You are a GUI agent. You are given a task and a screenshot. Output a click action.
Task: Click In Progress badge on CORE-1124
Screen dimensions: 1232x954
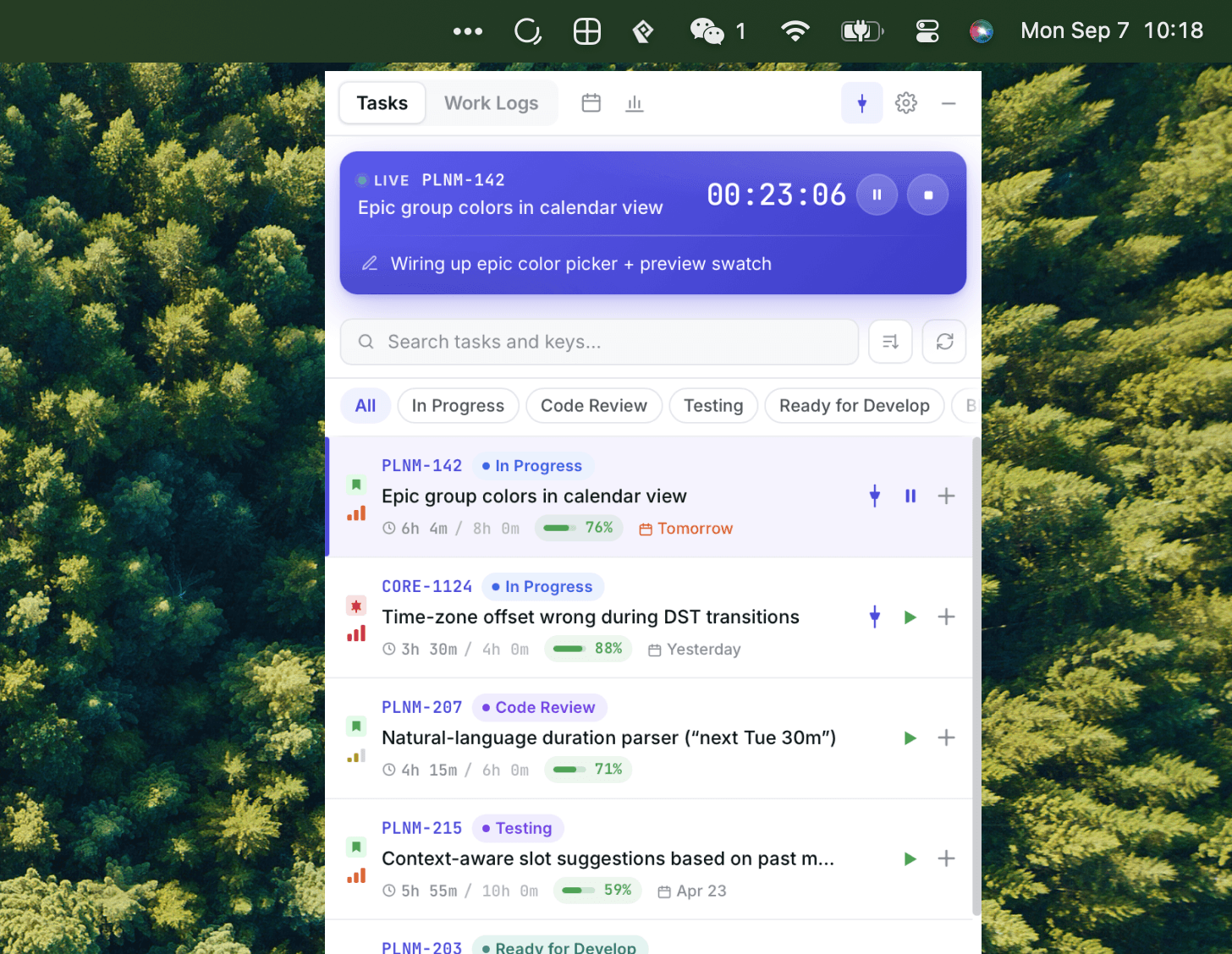tap(542, 587)
